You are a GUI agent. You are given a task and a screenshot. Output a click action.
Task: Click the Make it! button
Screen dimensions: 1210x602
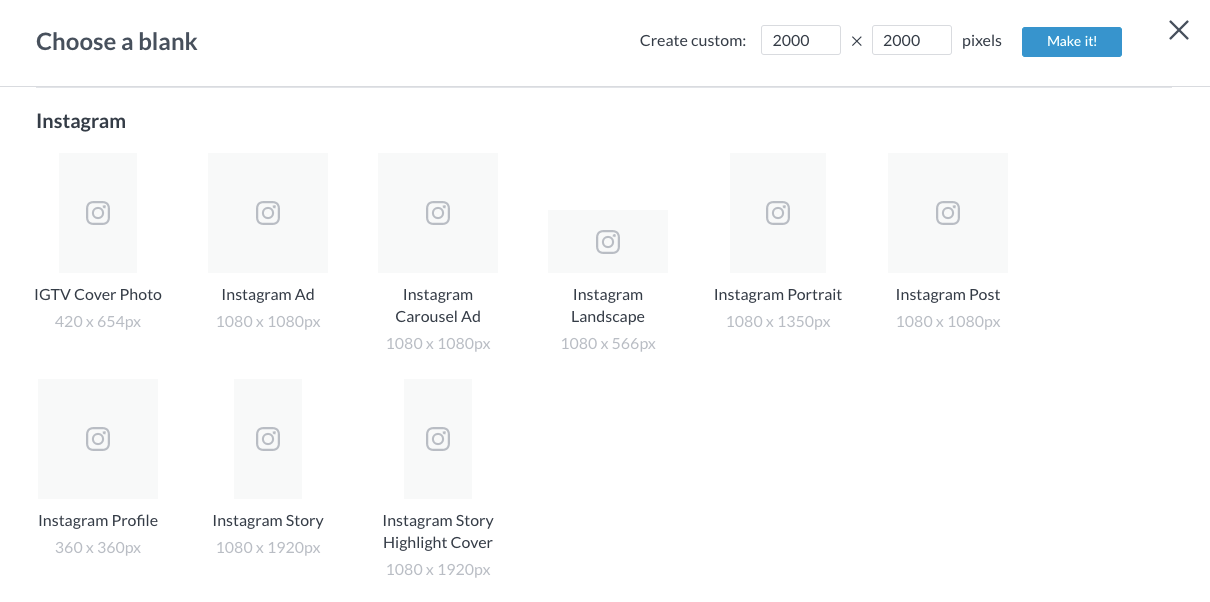[x=1072, y=41]
